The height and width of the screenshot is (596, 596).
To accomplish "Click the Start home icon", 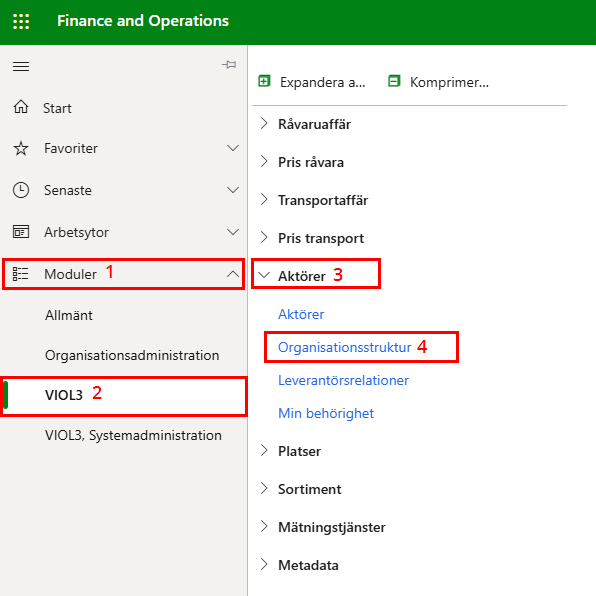I will point(21,107).
